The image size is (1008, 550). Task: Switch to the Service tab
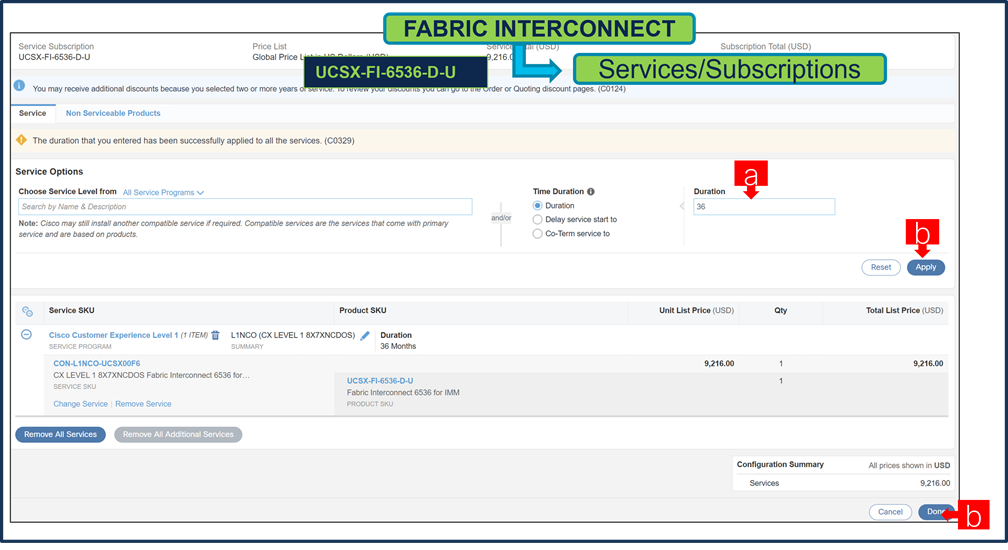coord(33,113)
